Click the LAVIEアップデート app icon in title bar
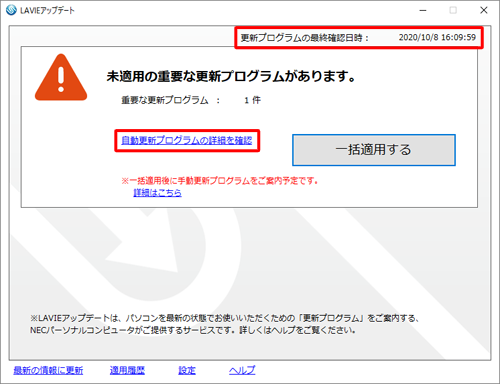 click(x=11, y=10)
